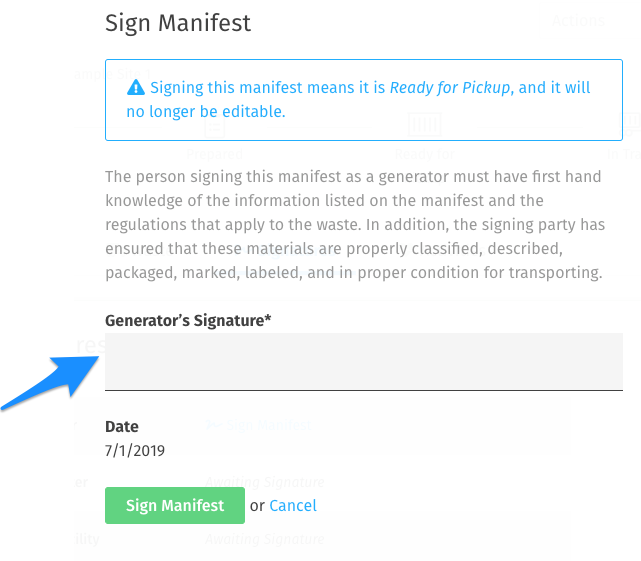Click the Sign Manifest dialog heading
The height and width of the screenshot is (561, 641).
[x=178, y=23]
